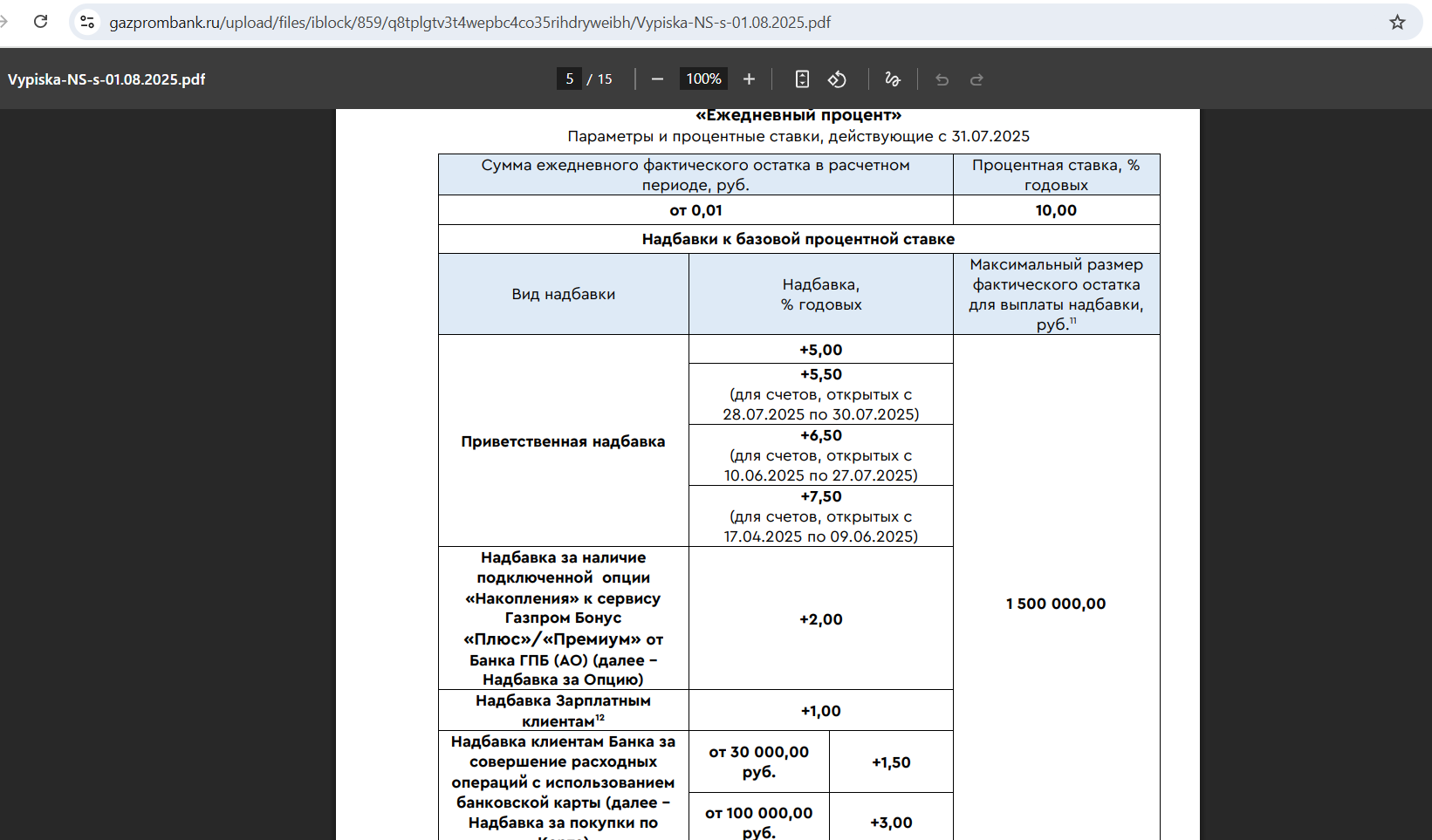Screen dimensions: 1432x840
Task: Rotate the PDF counterclockwise
Action: 837,79
